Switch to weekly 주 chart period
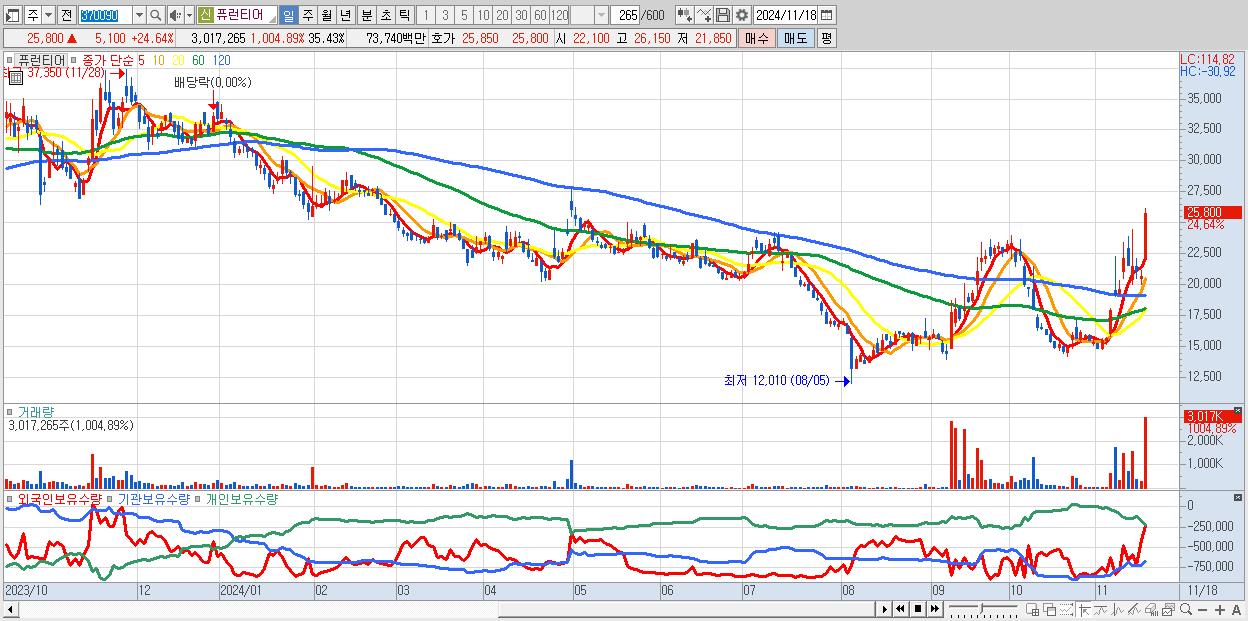 (x=307, y=15)
